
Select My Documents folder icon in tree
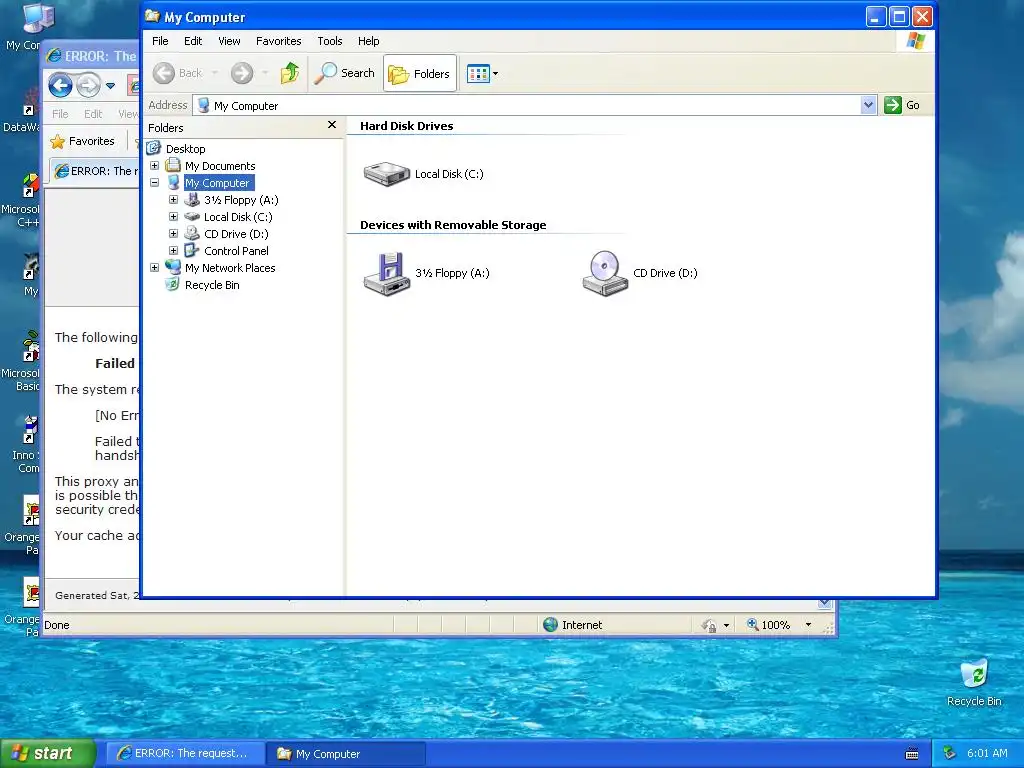pos(173,165)
